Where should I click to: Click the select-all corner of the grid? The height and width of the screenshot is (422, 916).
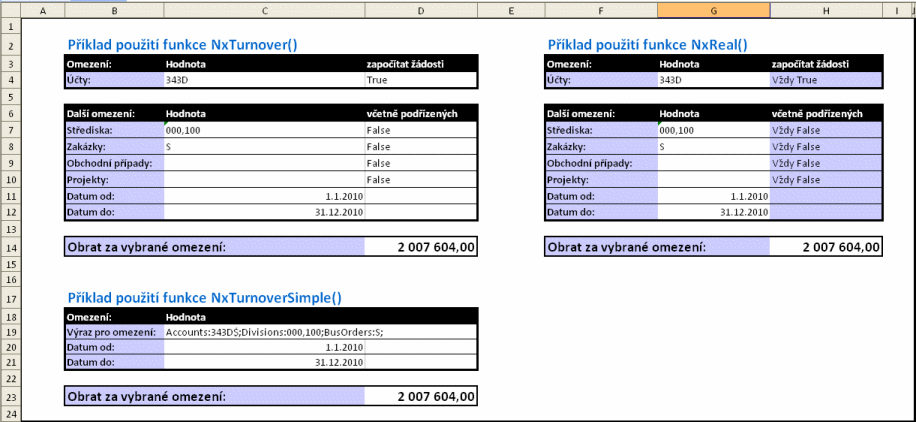[9, 9]
